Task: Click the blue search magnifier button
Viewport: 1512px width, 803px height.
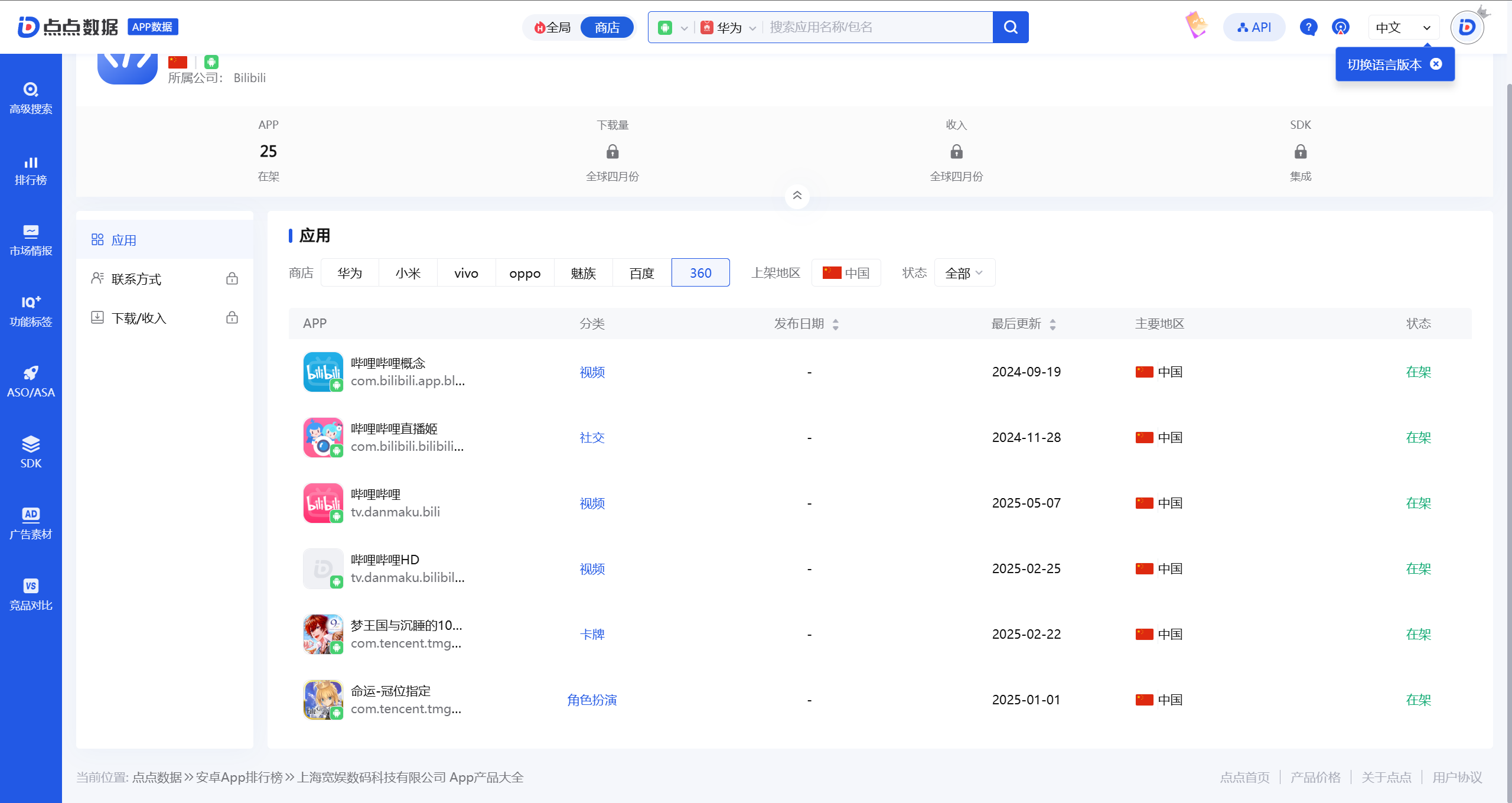Action: (1010, 27)
